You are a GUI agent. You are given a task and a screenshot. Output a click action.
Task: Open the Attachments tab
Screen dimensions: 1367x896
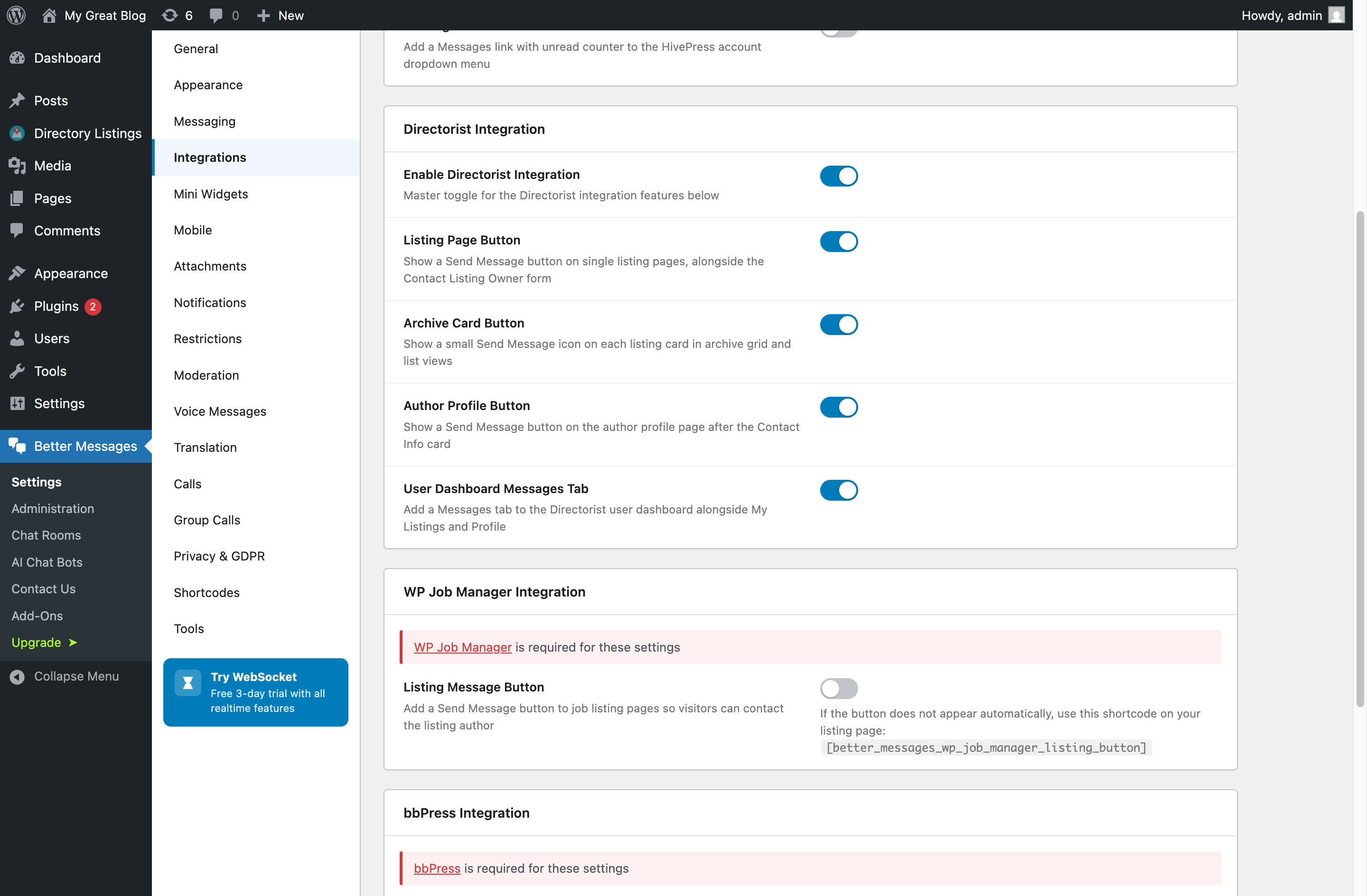(256, 266)
